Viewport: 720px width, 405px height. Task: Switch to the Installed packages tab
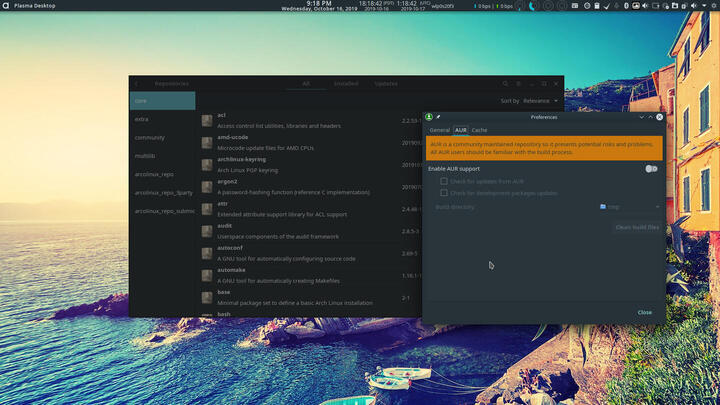click(x=346, y=84)
